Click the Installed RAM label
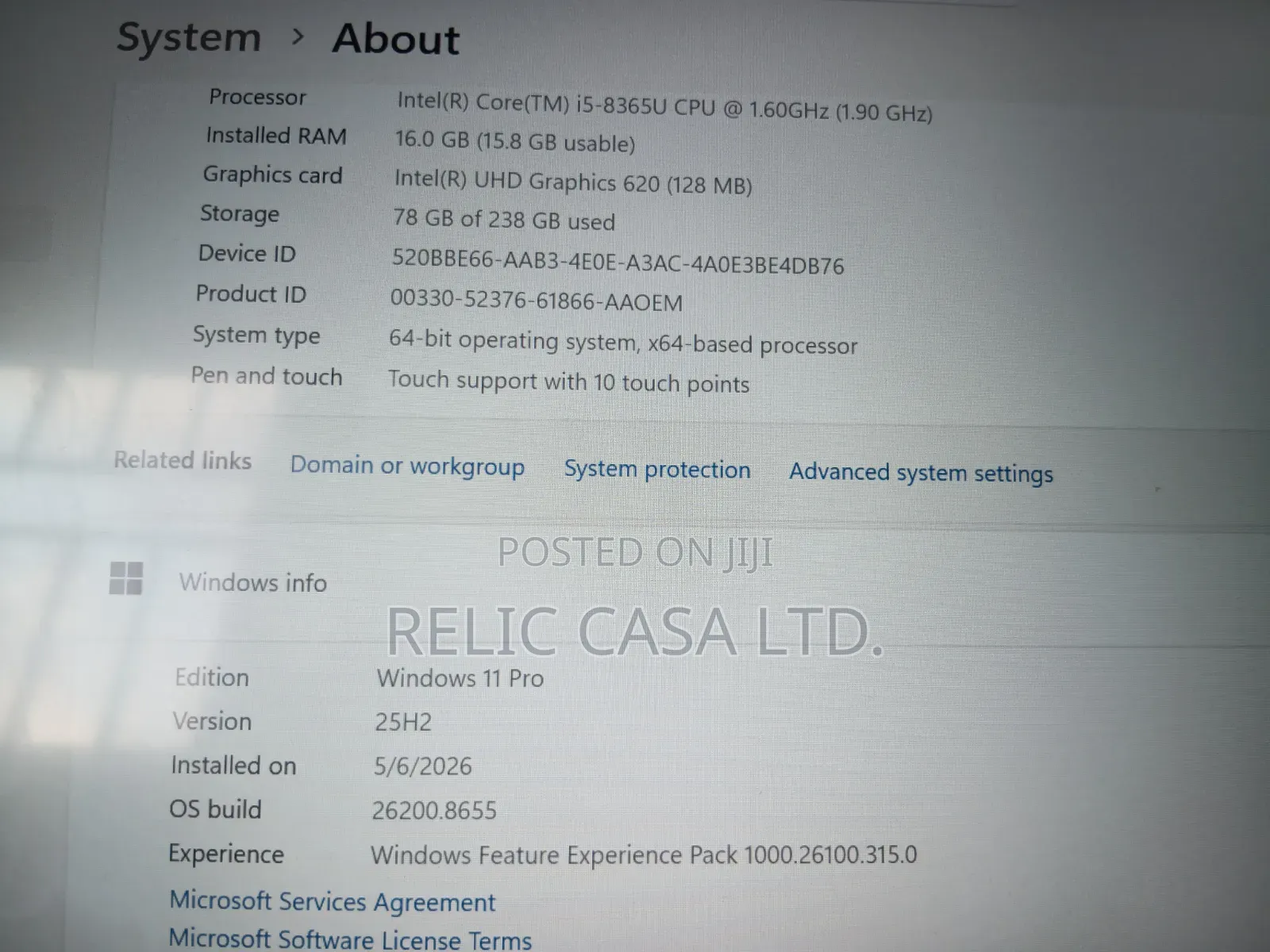This screenshot has height=952, width=1270. pyautogui.click(x=276, y=136)
